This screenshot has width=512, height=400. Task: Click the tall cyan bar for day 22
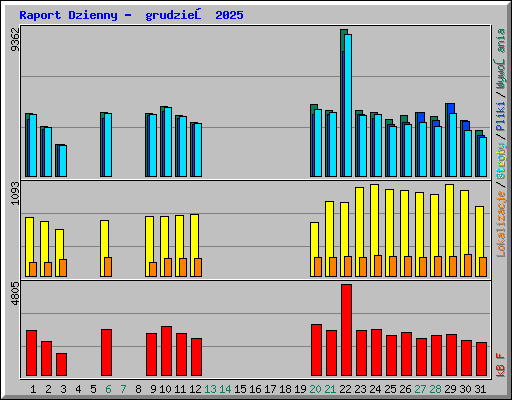pos(348,105)
